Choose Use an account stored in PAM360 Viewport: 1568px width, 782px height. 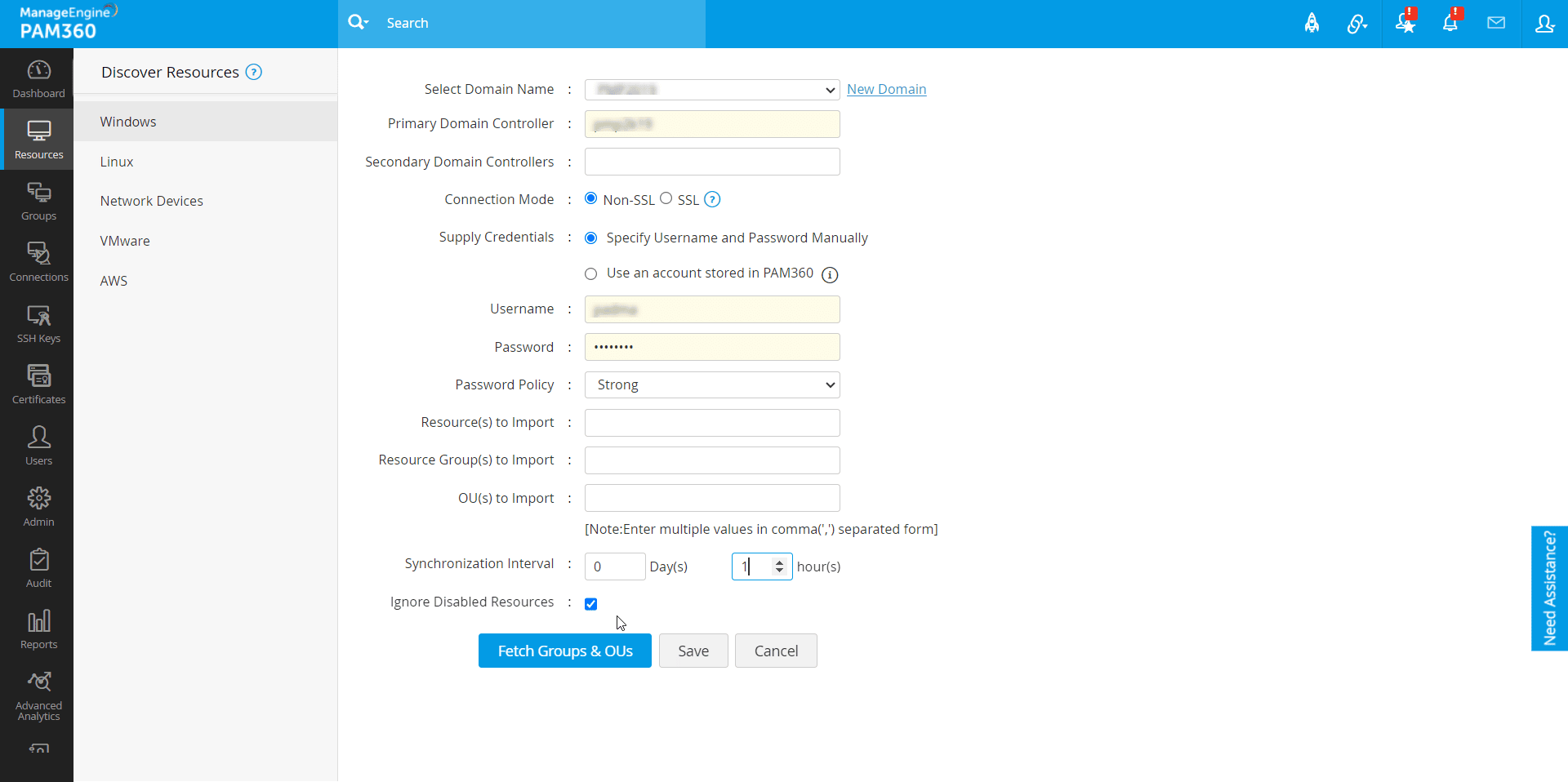pos(591,273)
